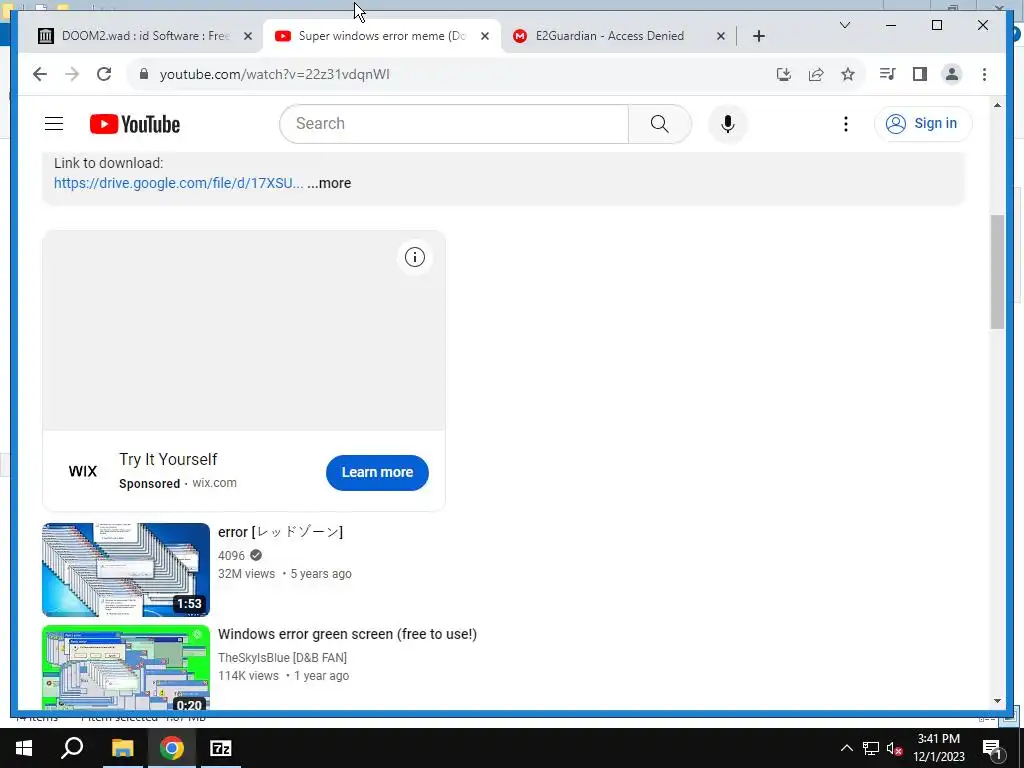Click the scrollbar up arrow
This screenshot has height=768, width=1024.
pos(997,104)
